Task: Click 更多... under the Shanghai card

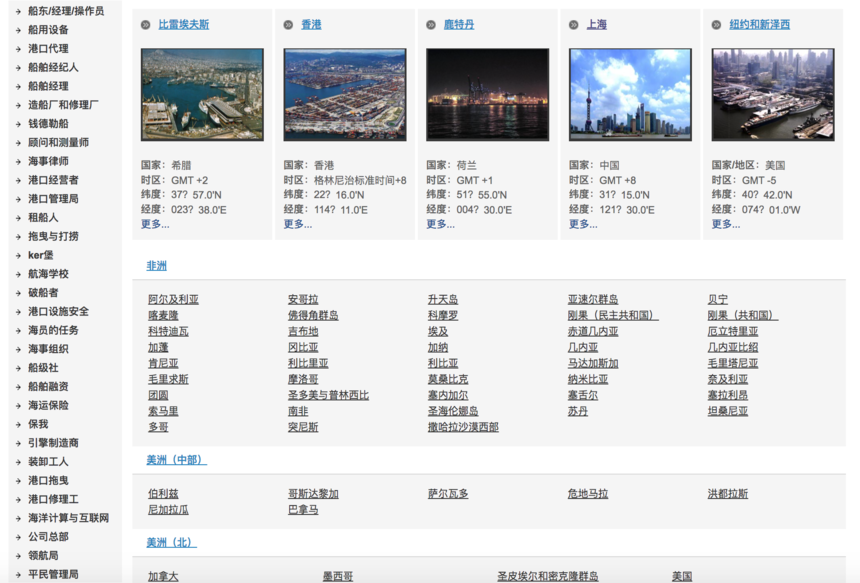Action: click(x=583, y=224)
